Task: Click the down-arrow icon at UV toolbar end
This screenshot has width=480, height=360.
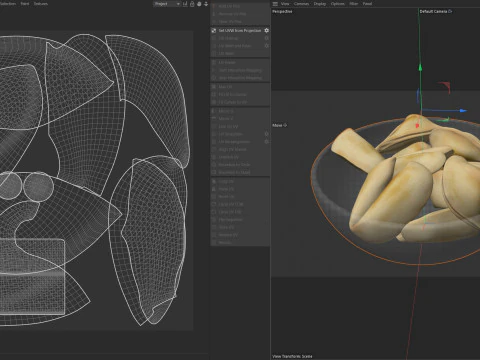Action: (x=206, y=4)
